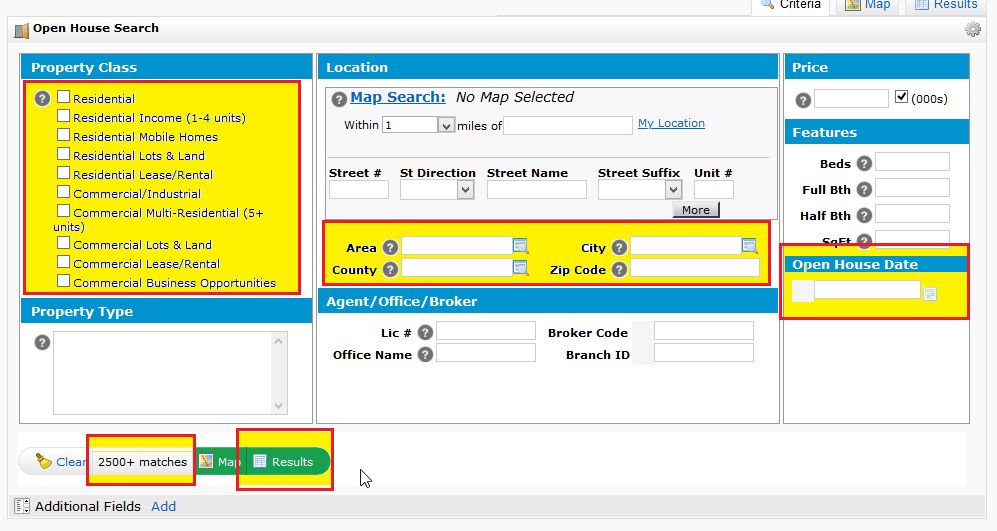Check Commercial/Industrial
The height and width of the screenshot is (531, 997).
tap(63, 192)
